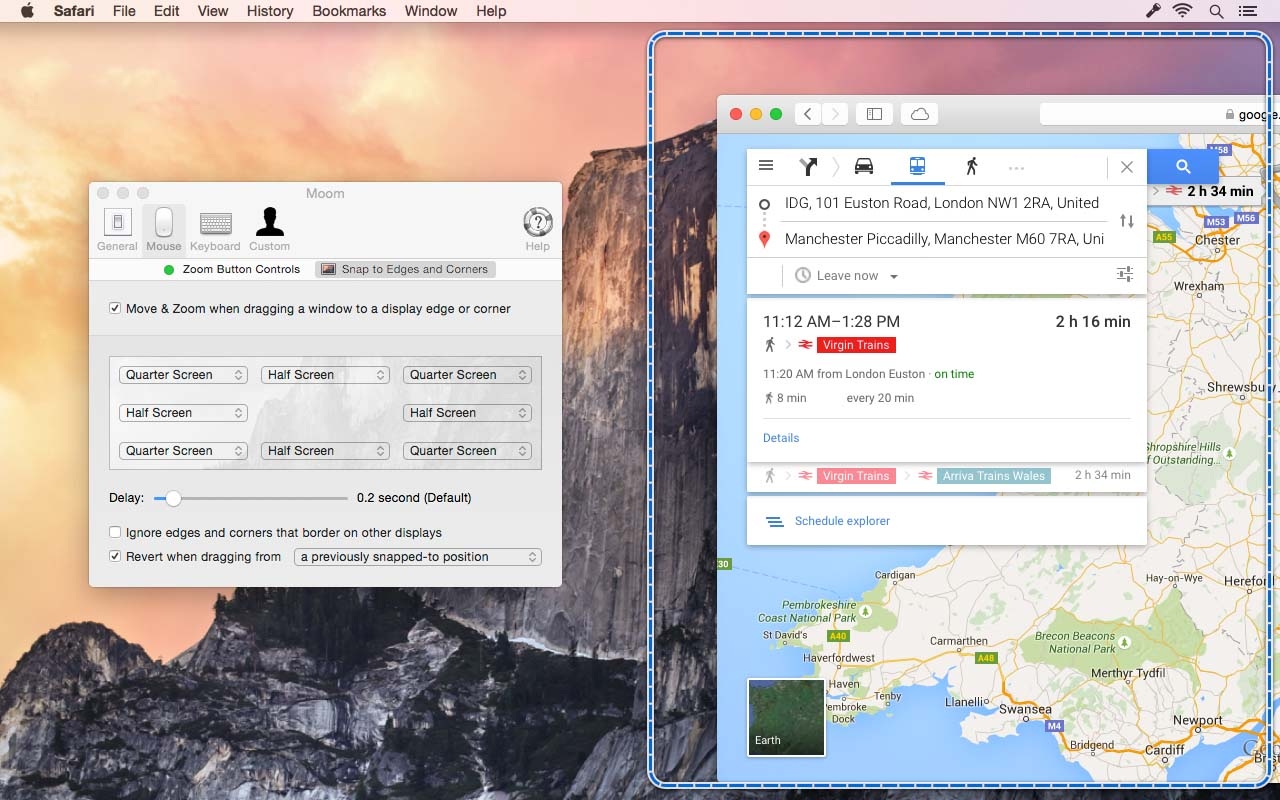This screenshot has width=1280, height=800.
Task: Open right edge Half Screen dropdown
Action: 467,413
